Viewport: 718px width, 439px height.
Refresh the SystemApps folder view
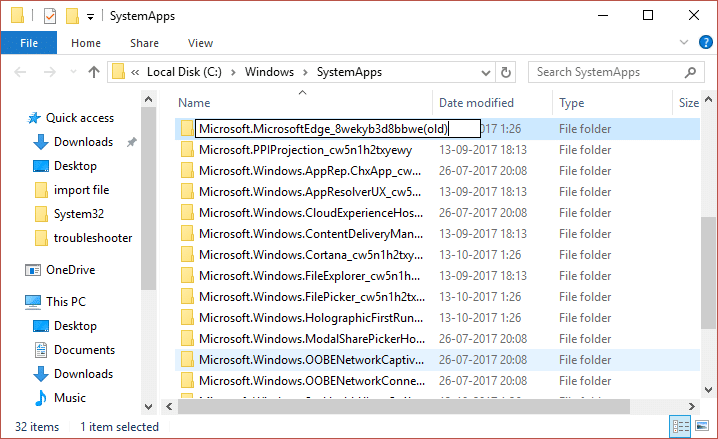(506, 72)
